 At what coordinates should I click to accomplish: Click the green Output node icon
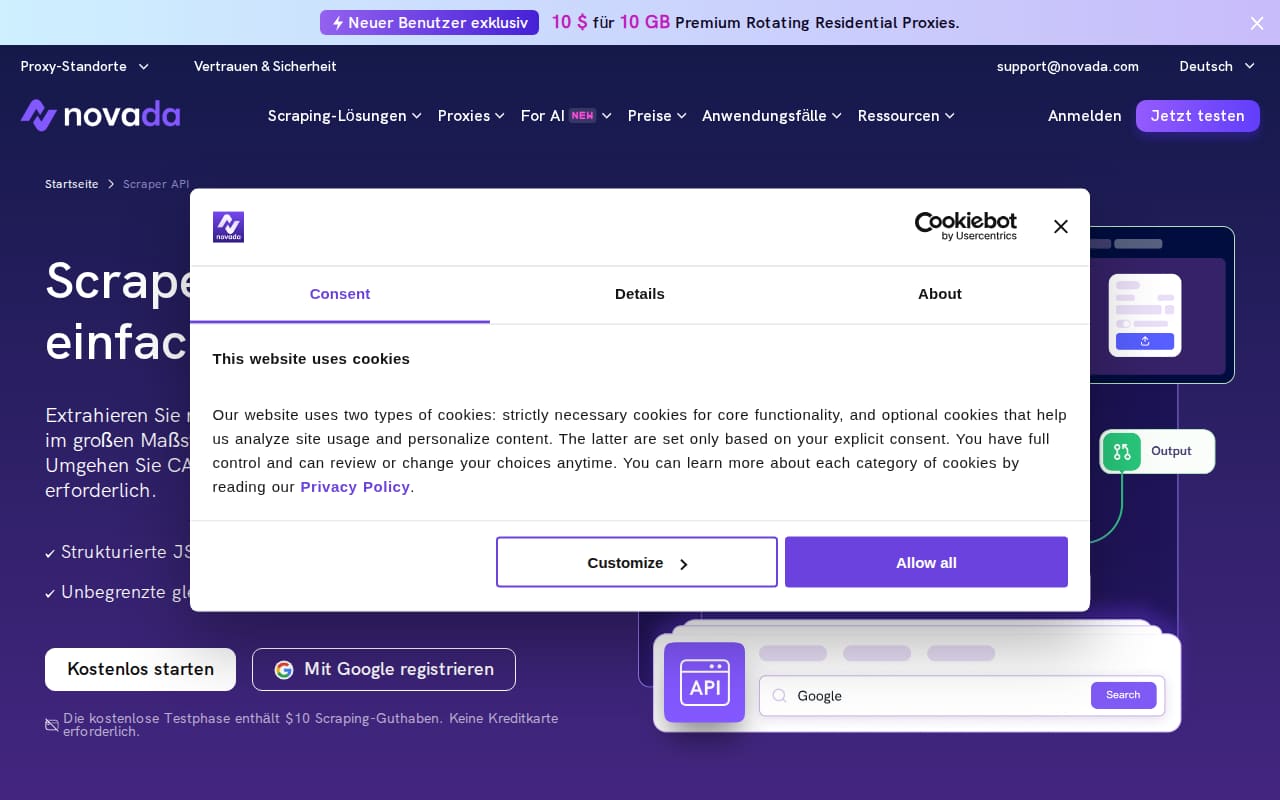click(x=1122, y=452)
